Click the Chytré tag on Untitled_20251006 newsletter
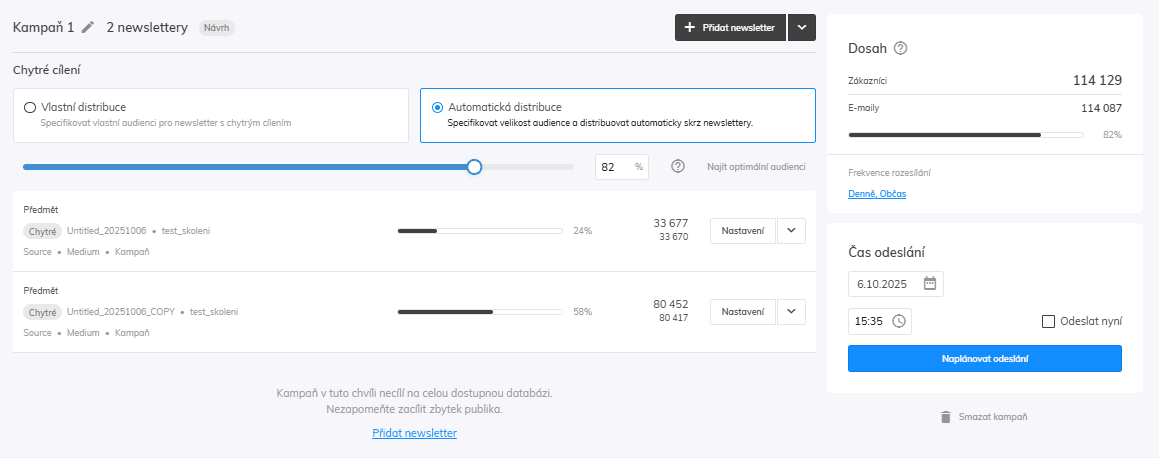The width and height of the screenshot is (1159, 458). [43, 231]
